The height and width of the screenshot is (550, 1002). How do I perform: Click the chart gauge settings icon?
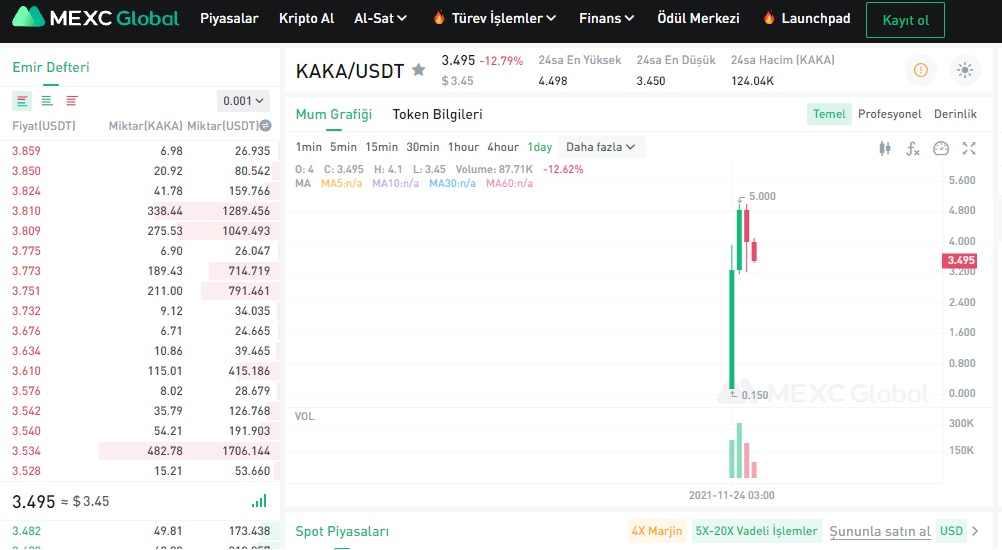click(941, 149)
